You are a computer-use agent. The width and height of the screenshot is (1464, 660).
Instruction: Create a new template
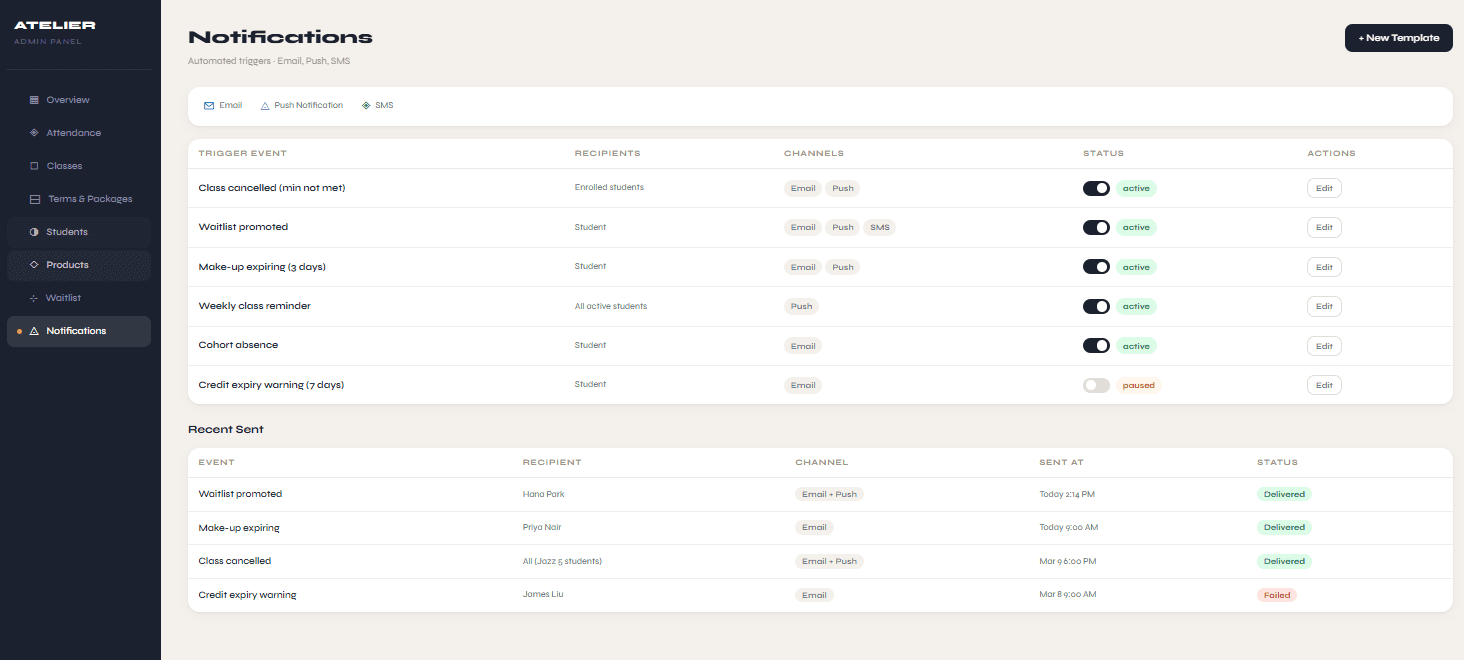(x=1398, y=38)
